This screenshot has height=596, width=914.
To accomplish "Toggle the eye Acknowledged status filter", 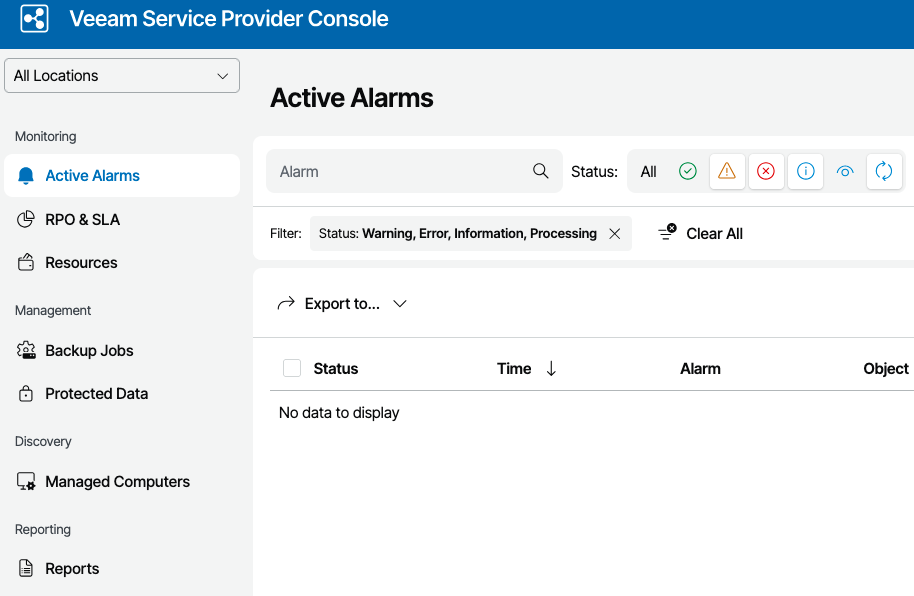I will point(845,171).
